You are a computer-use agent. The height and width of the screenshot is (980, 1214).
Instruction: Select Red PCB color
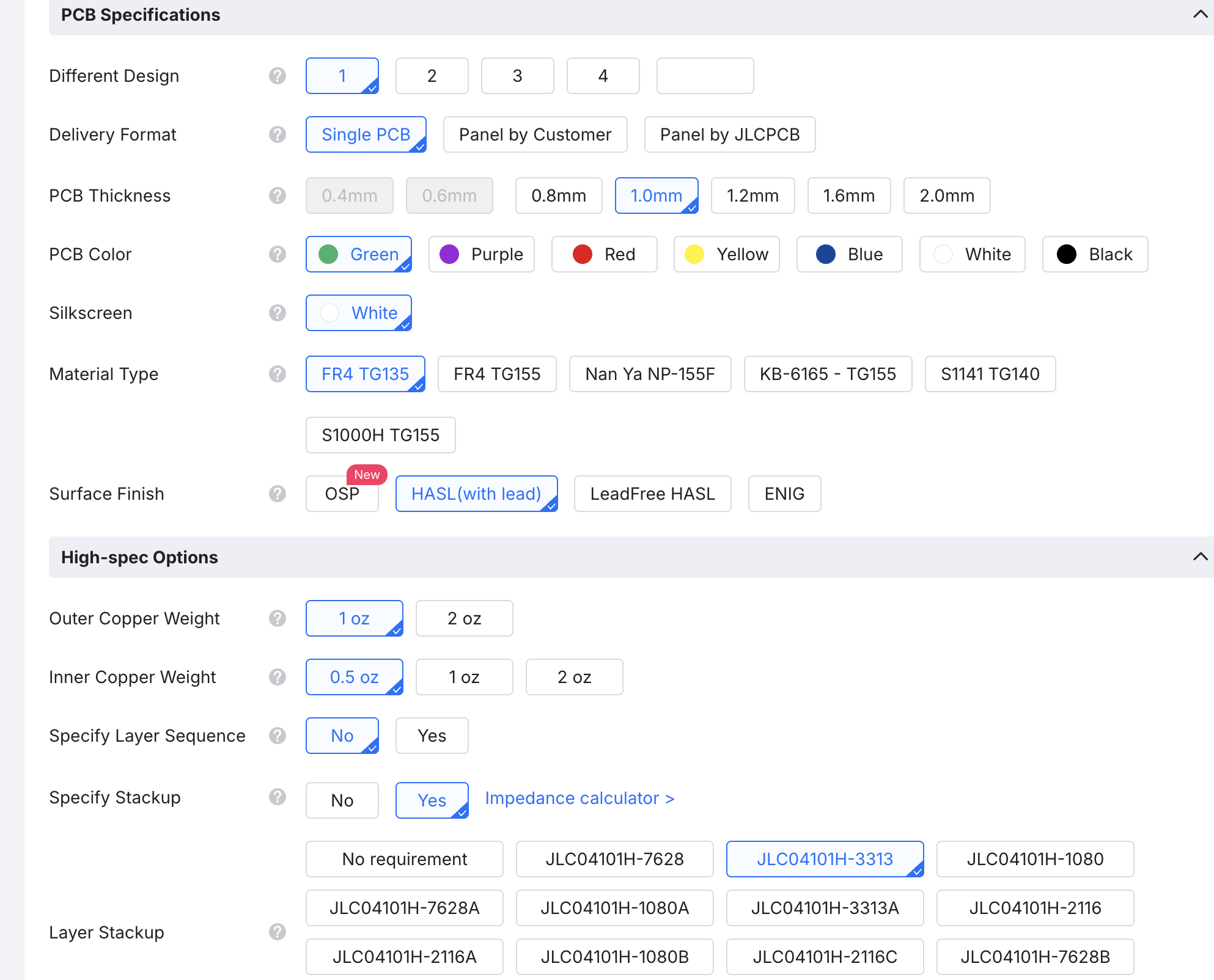(605, 254)
